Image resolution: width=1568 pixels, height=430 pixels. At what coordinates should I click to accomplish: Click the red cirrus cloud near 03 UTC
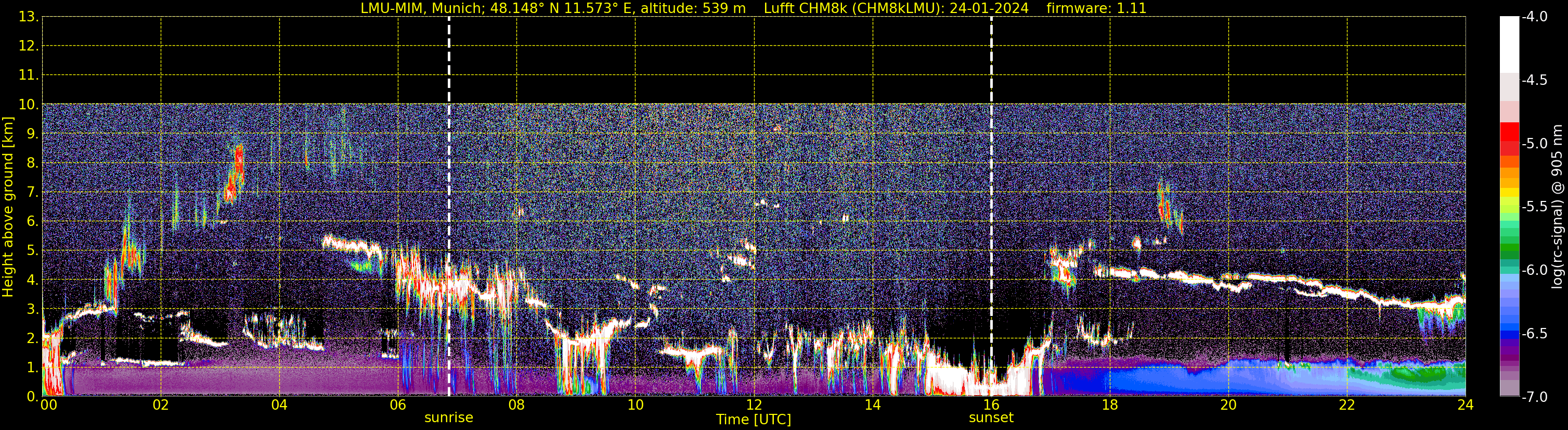235,172
